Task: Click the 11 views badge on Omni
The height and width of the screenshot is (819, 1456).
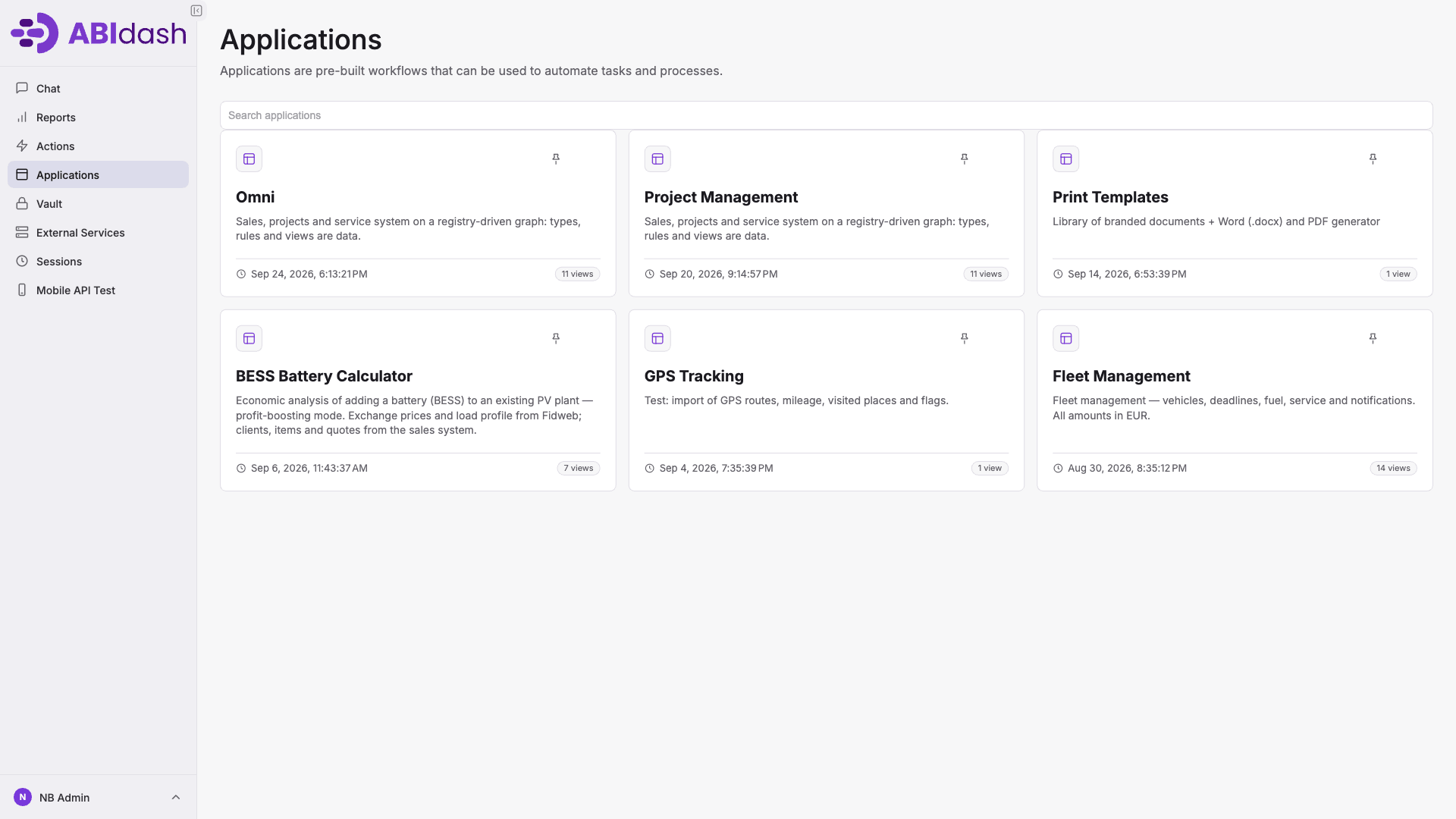Action: (x=577, y=274)
